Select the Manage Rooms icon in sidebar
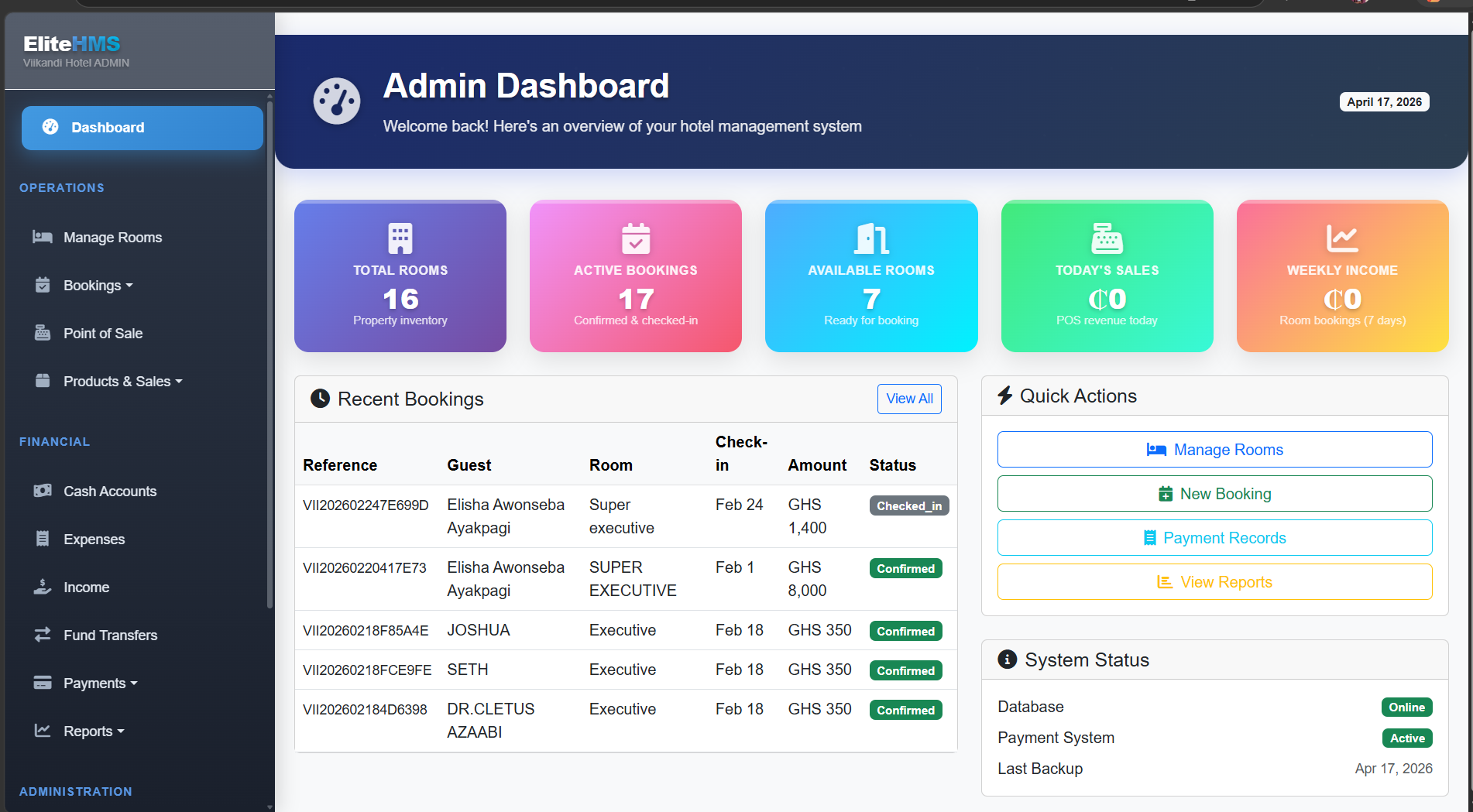 point(43,237)
